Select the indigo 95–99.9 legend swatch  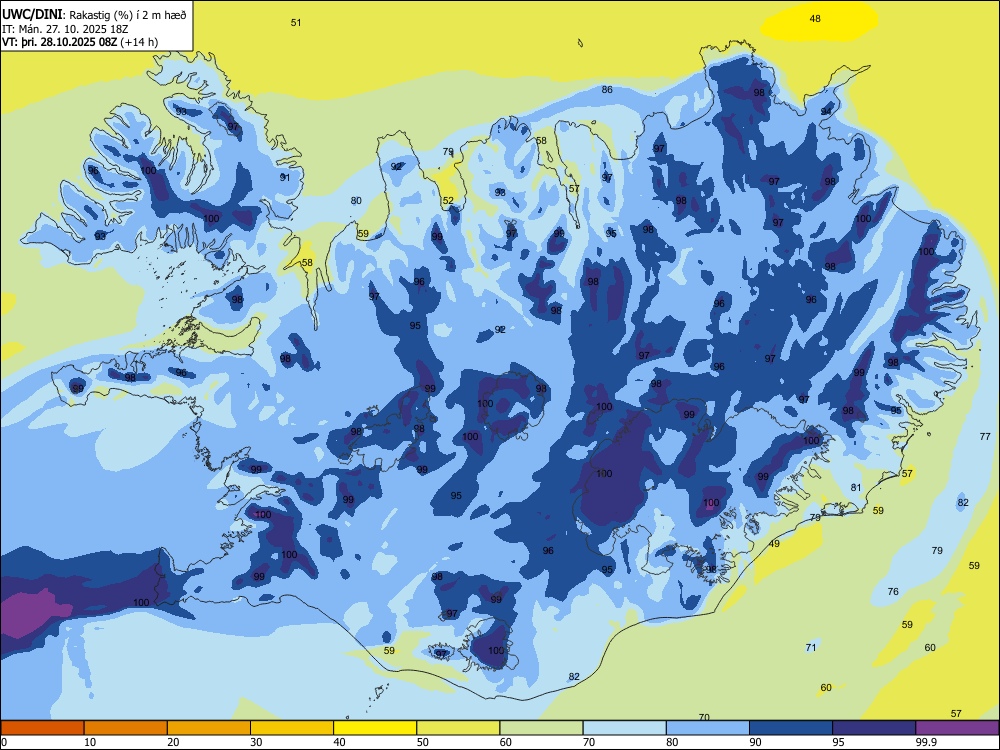pyautogui.click(x=874, y=728)
